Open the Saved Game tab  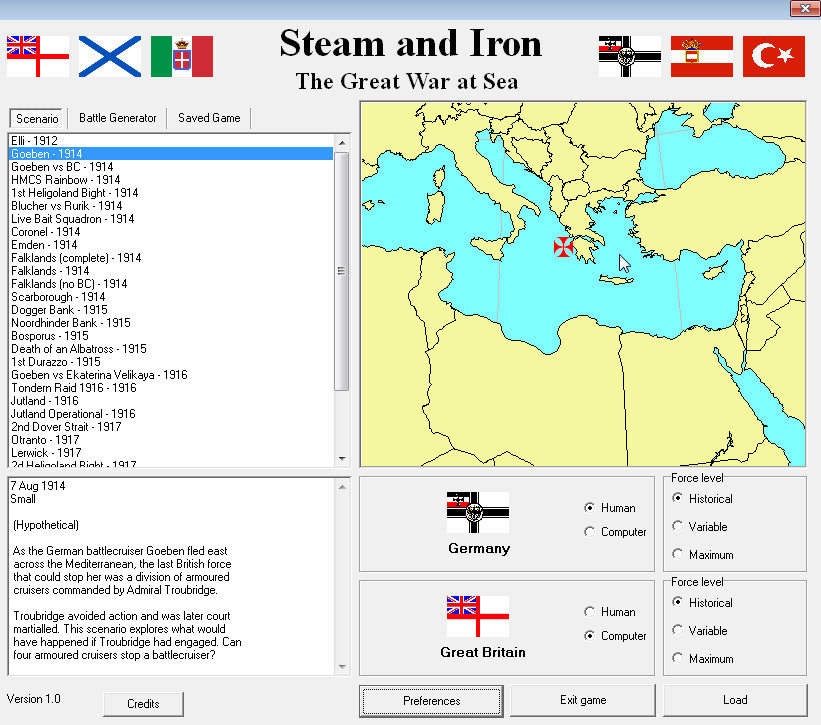(209, 118)
